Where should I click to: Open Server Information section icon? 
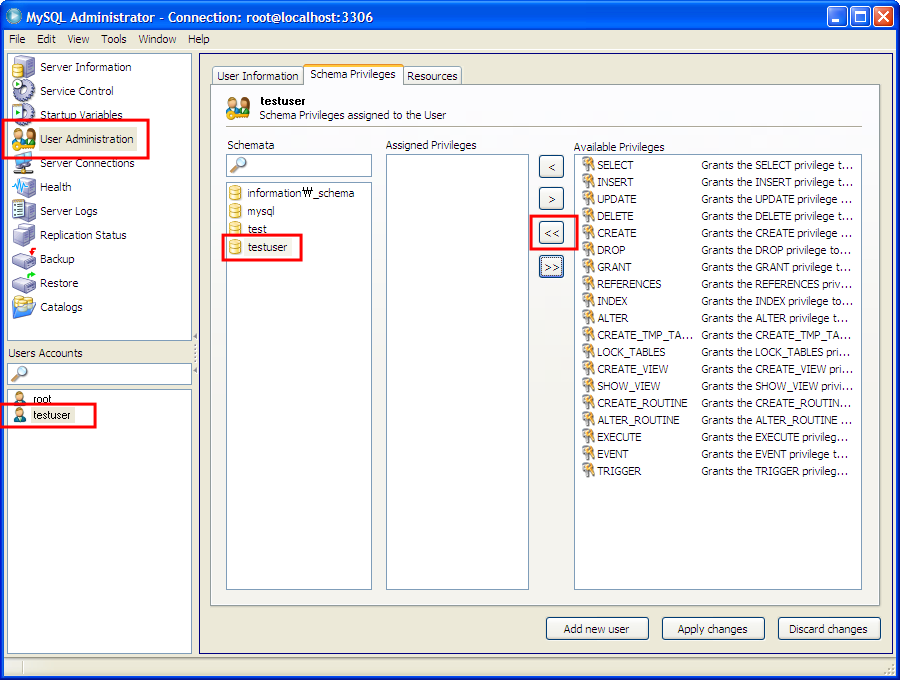coord(24,67)
